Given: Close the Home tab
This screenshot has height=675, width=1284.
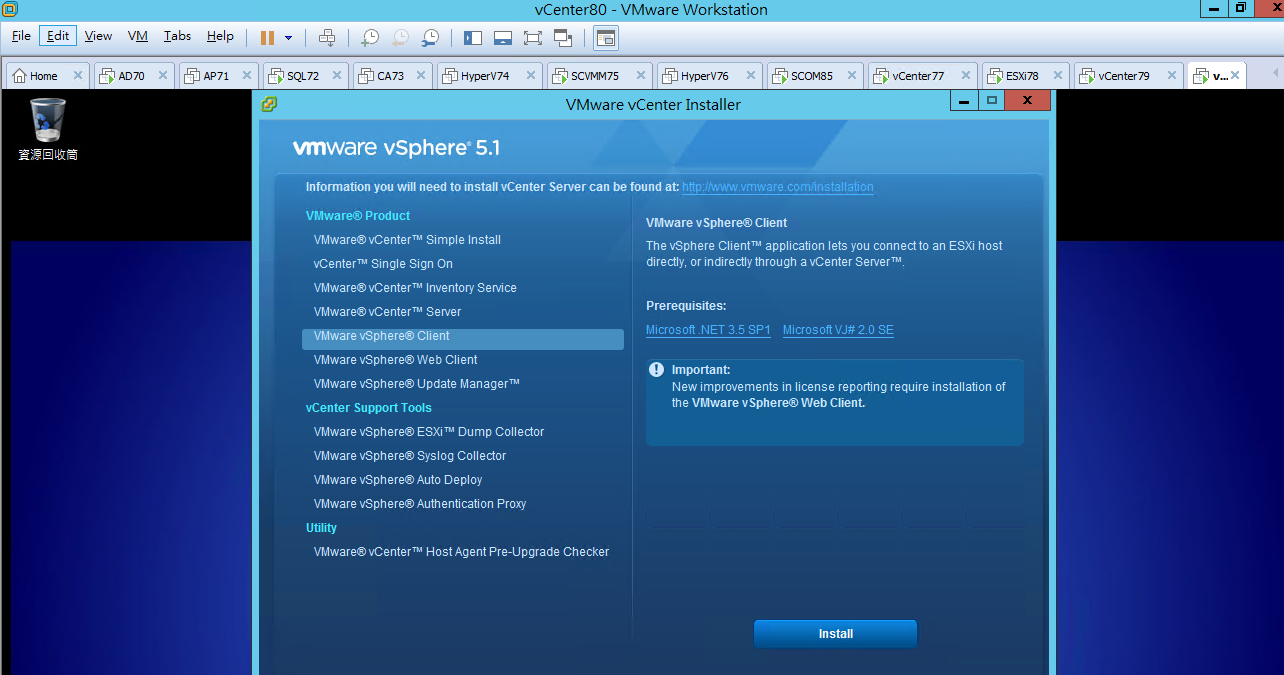Looking at the screenshot, I should [x=78, y=76].
